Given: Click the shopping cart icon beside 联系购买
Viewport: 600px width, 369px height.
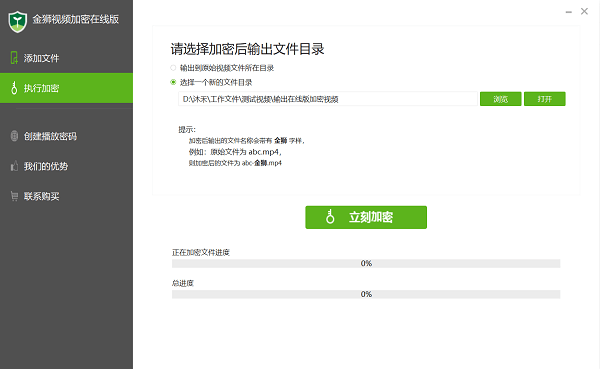Looking at the screenshot, I should tap(14, 196).
